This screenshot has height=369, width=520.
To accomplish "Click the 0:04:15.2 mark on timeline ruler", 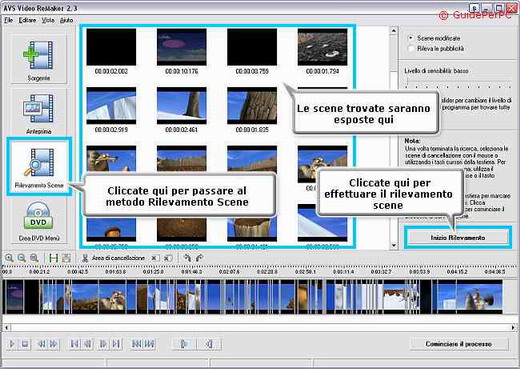I will pyautogui.click(x=457, y=272).
